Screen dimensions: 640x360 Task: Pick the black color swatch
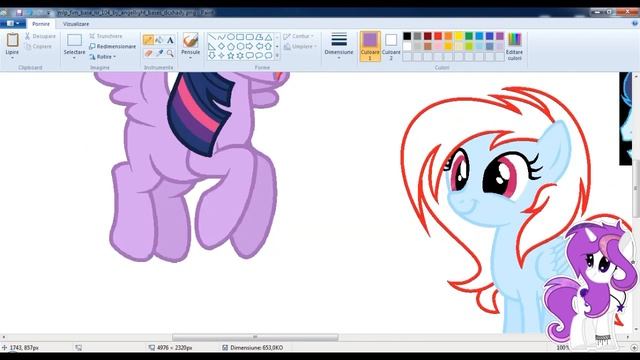click(x=407, y=36)
